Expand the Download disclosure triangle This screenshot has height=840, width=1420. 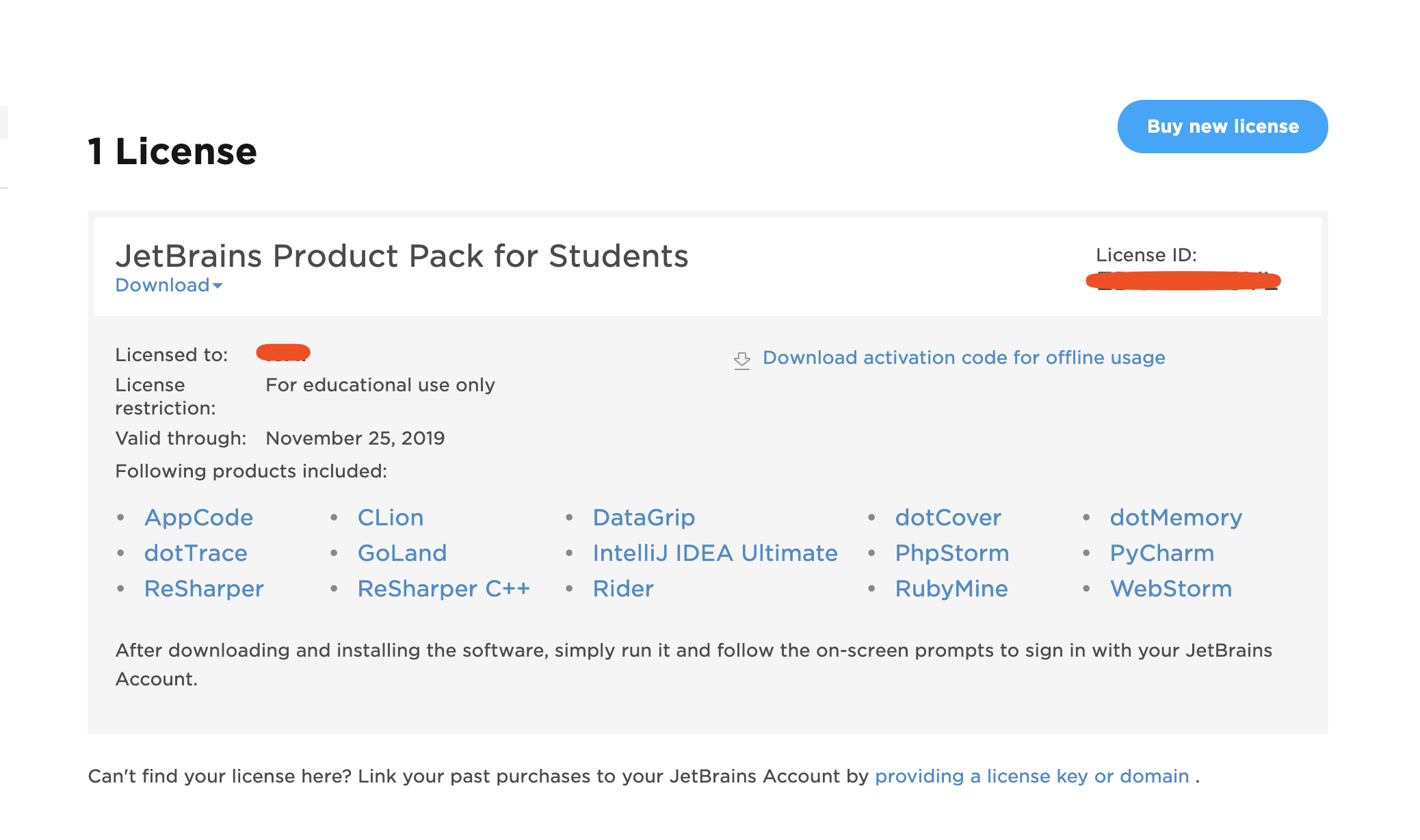218,287
